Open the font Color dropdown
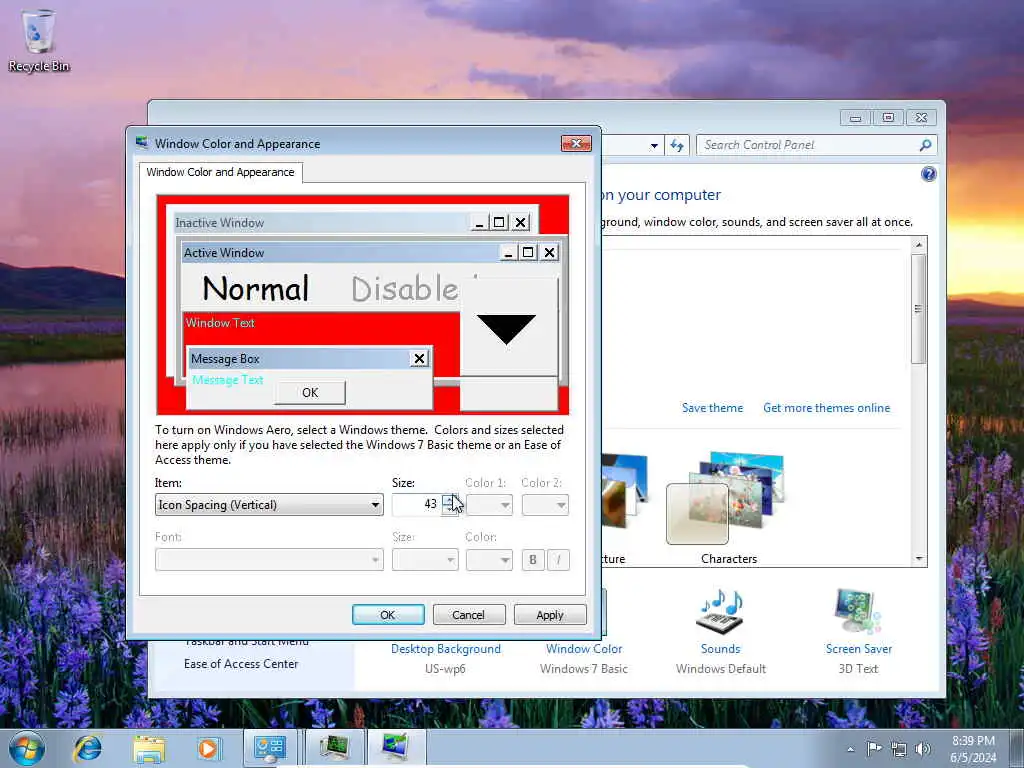The height and width of the screenshot is (768, 1024). [489, 560]
